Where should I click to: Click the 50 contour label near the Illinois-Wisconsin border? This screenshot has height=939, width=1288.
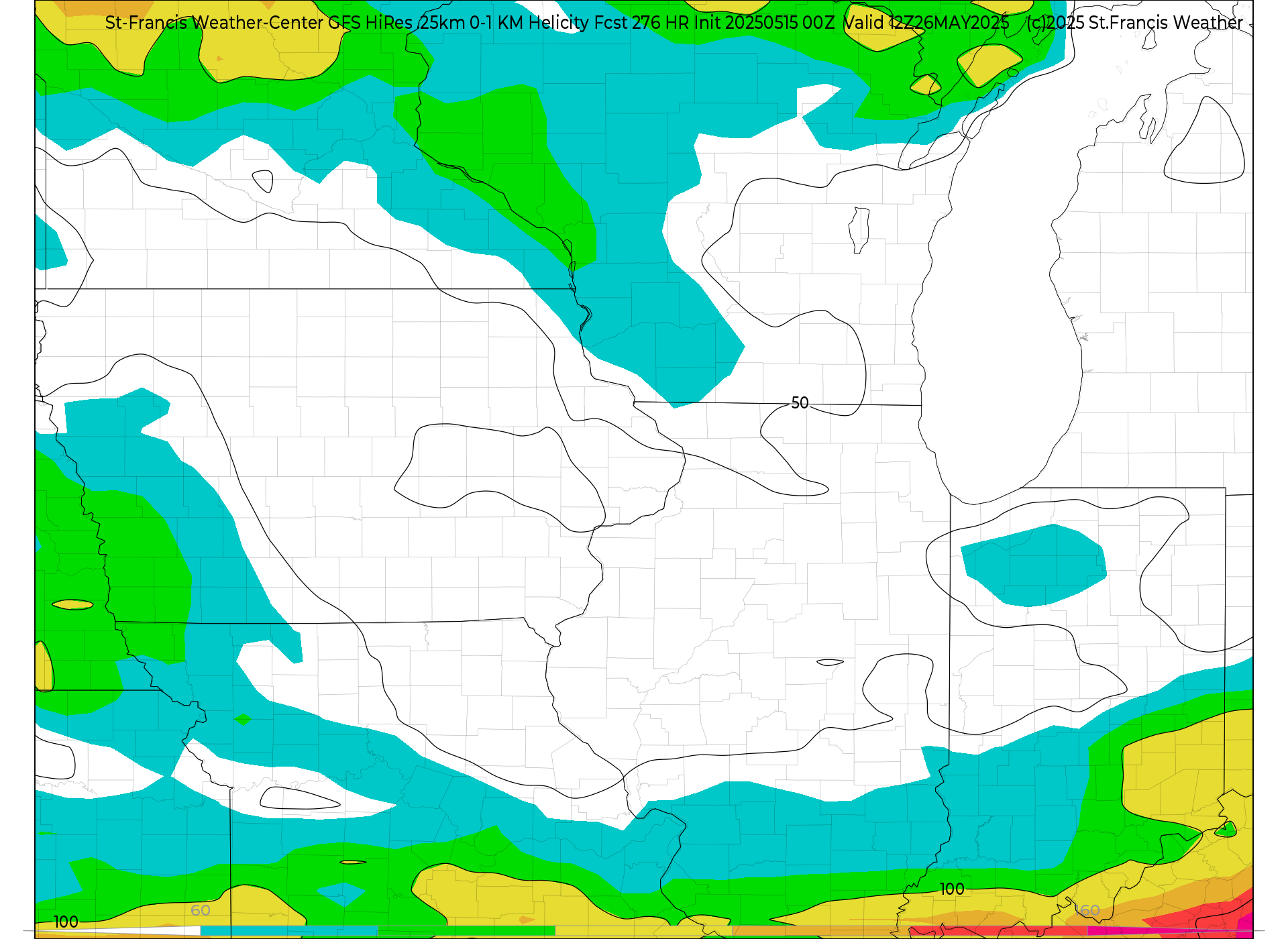[800, 402]
